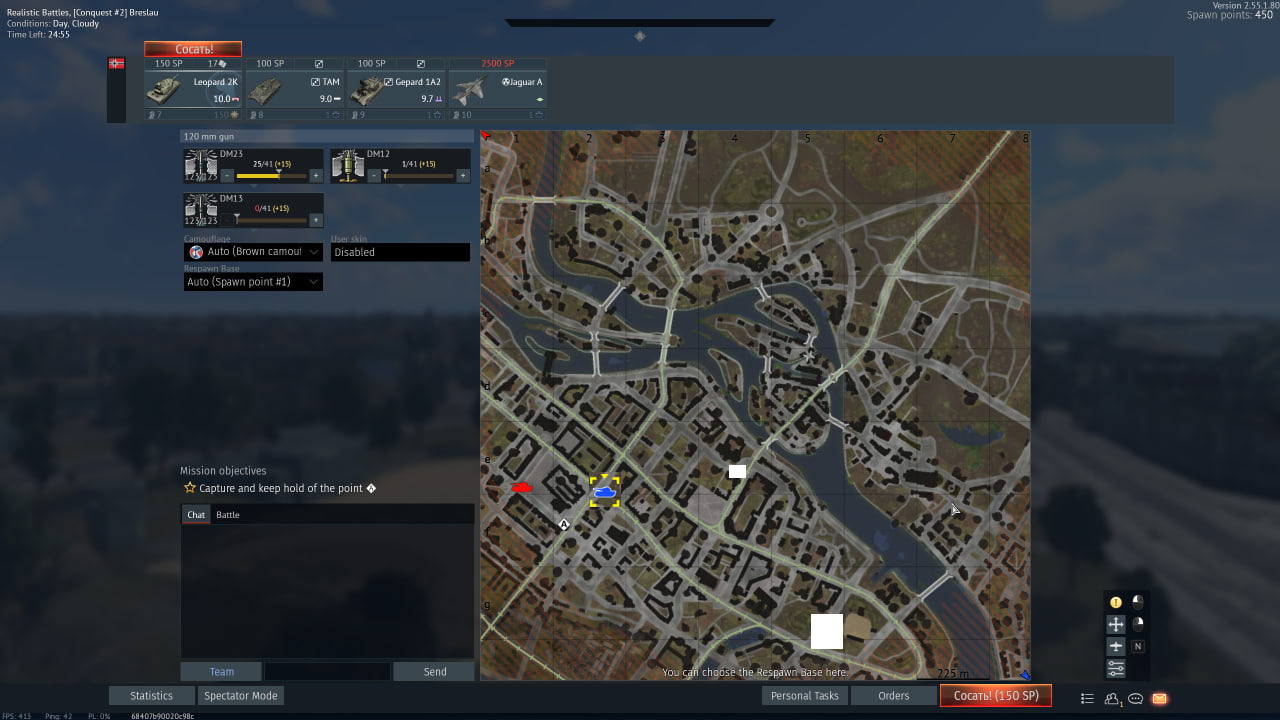Toggle the yellow exclamation alert icon
Viewport: 1280px width, 720px height.
1116,602
